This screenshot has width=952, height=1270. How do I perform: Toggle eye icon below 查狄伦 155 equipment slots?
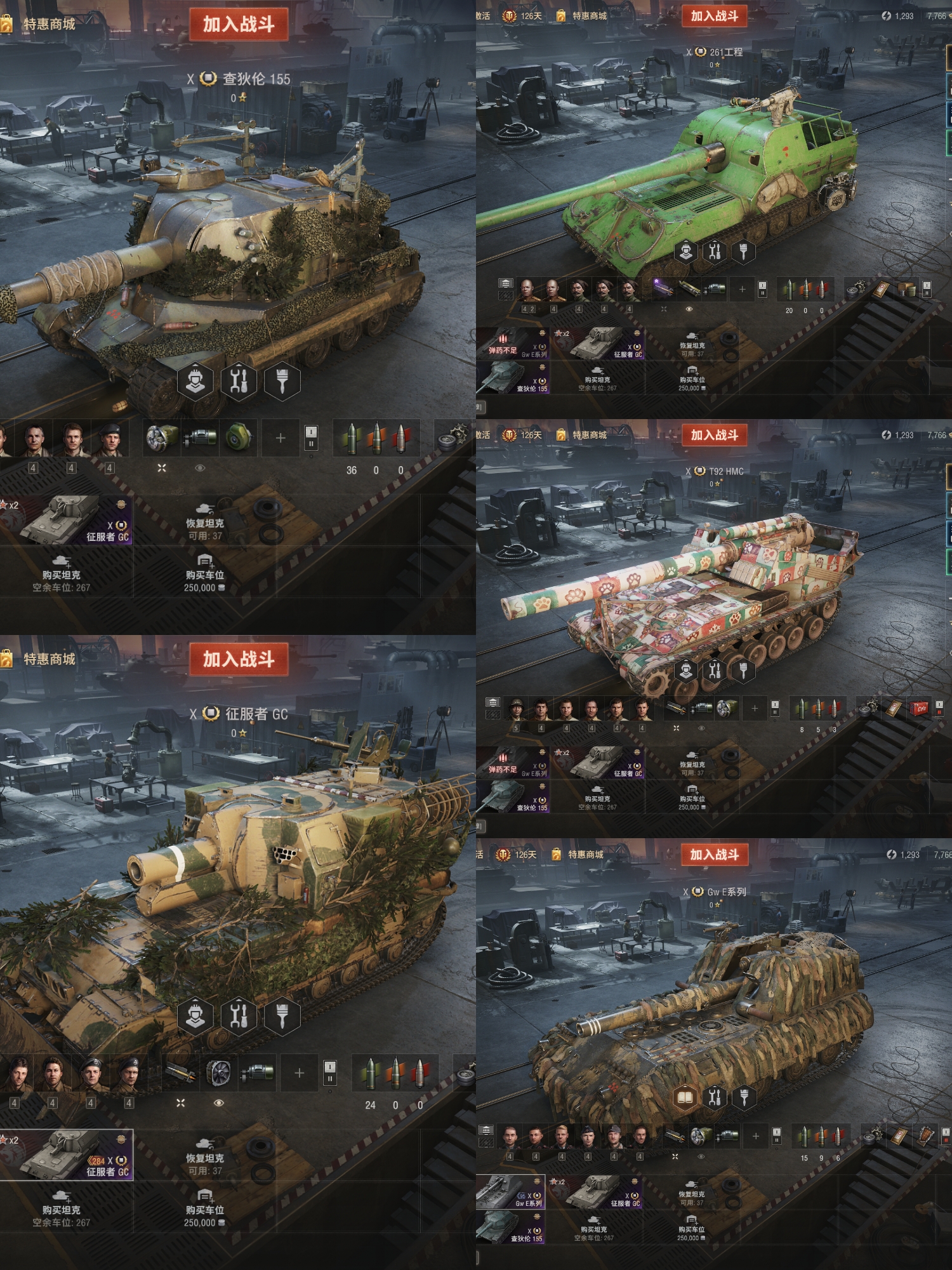coord(200,468)
